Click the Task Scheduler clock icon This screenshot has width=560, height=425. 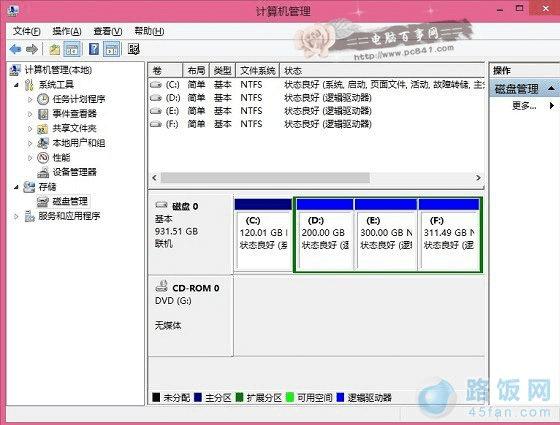pyautogui.click(x=43, y=99)
